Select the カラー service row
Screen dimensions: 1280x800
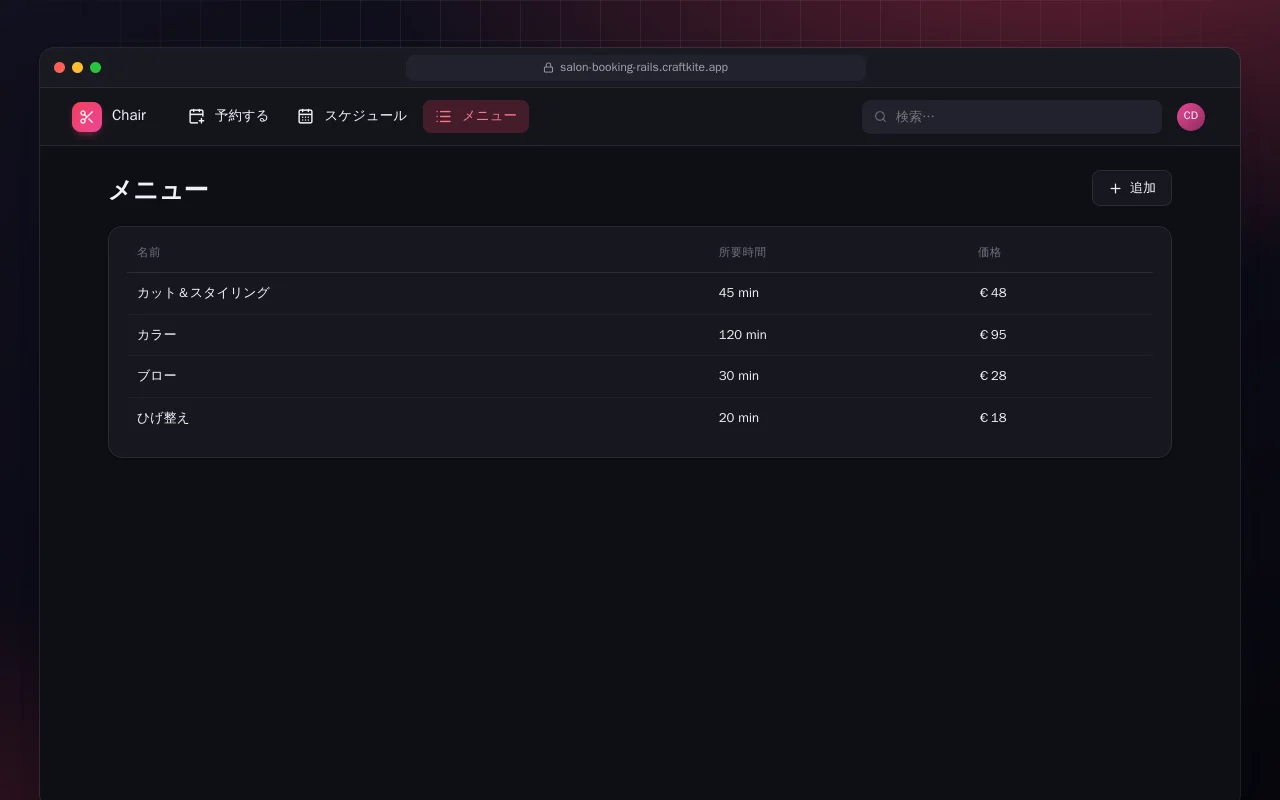coord(640,335)
